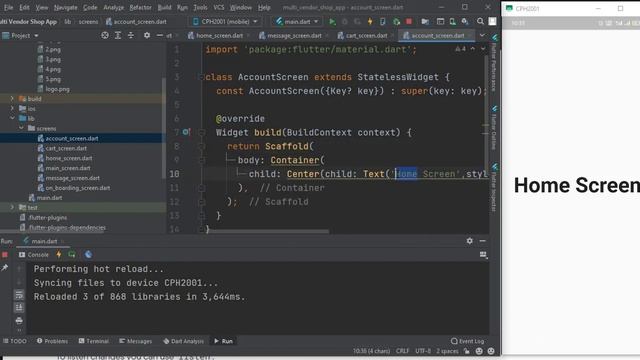This screenshot has height=360, width=640.
Task: Open the Project view dropdown
Action: tap(20, 36)
